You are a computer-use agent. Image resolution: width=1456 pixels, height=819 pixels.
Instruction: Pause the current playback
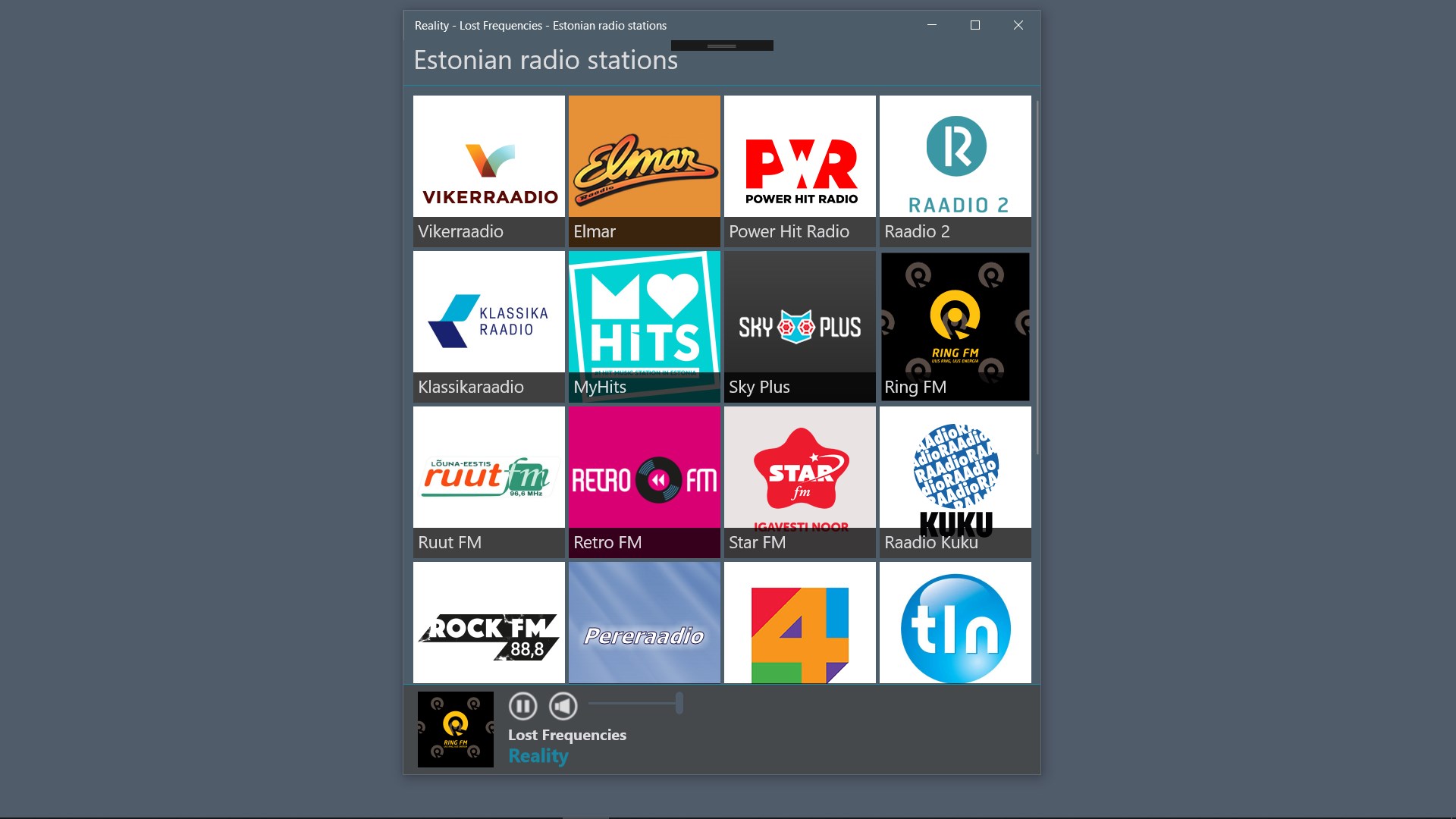tap(523, 705)
